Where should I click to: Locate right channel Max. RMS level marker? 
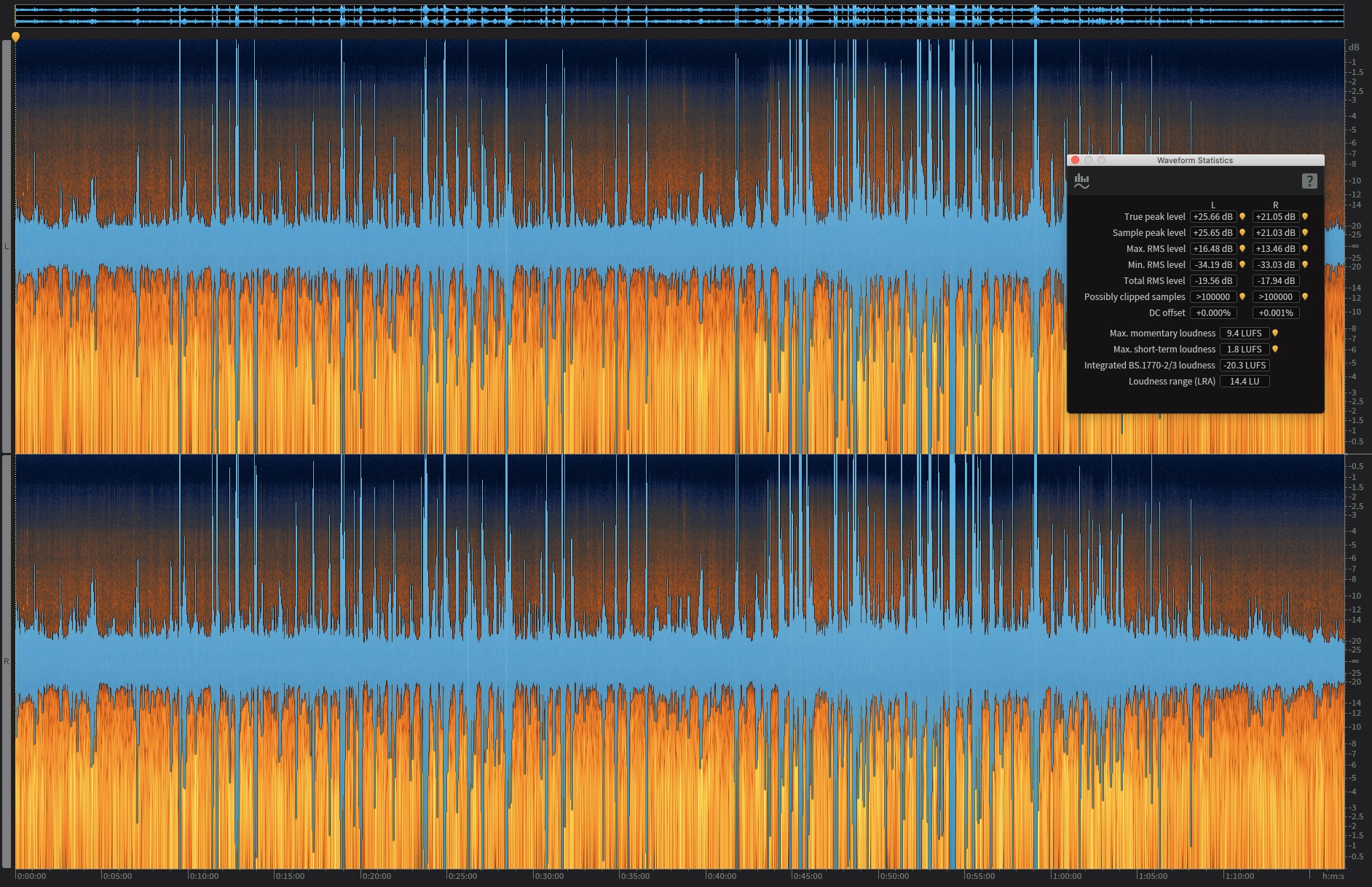pos(1305,248)
